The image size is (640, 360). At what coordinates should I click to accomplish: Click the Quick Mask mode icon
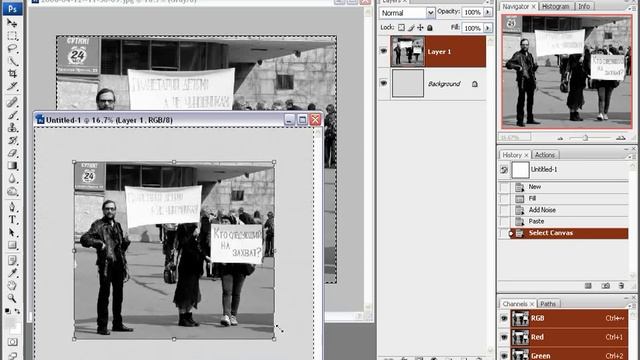(x=12, y=342)
